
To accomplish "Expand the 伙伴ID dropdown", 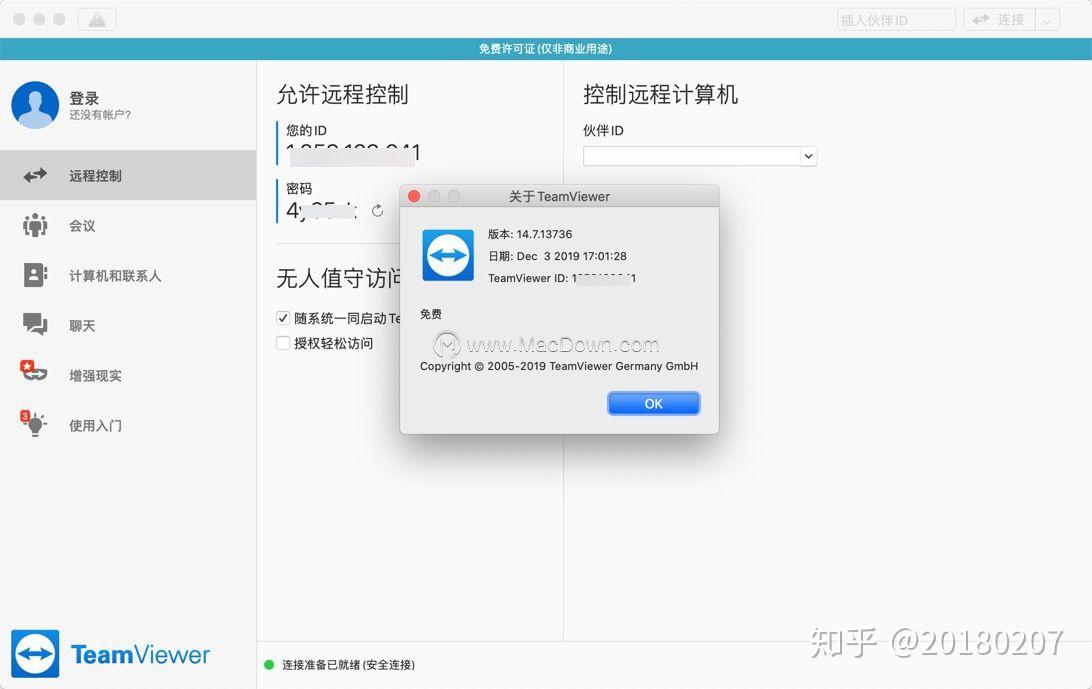I will 808,156.
